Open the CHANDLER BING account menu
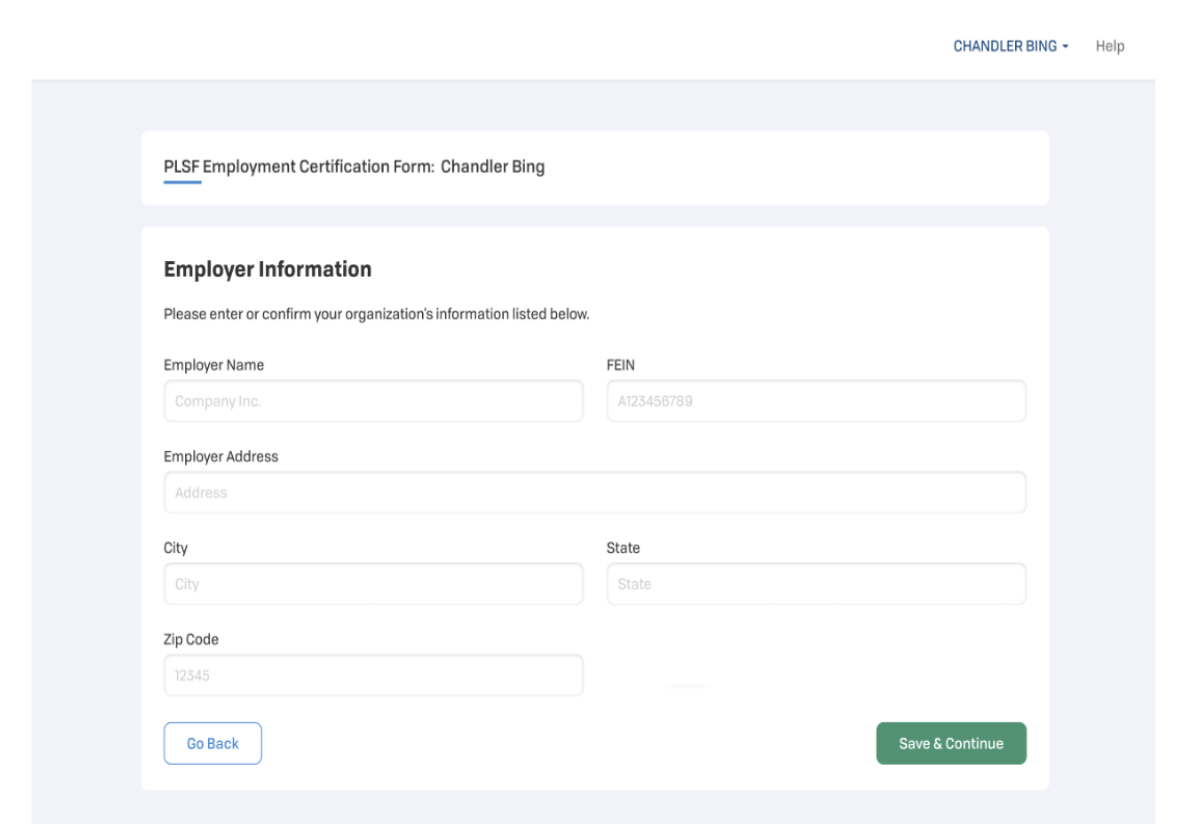This screenshot has height=836, width=1180. pos(1005,46)
